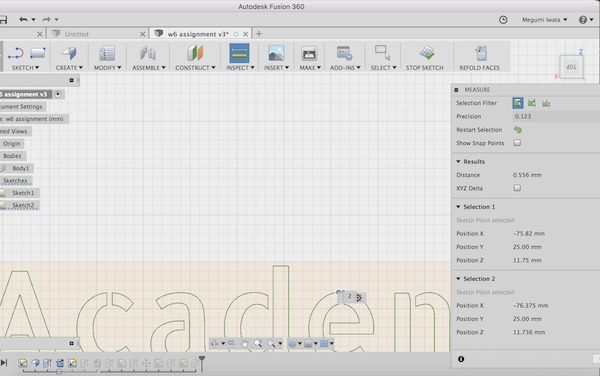
Task: Click the Undo arrow icon
Action: pos(23,20)
